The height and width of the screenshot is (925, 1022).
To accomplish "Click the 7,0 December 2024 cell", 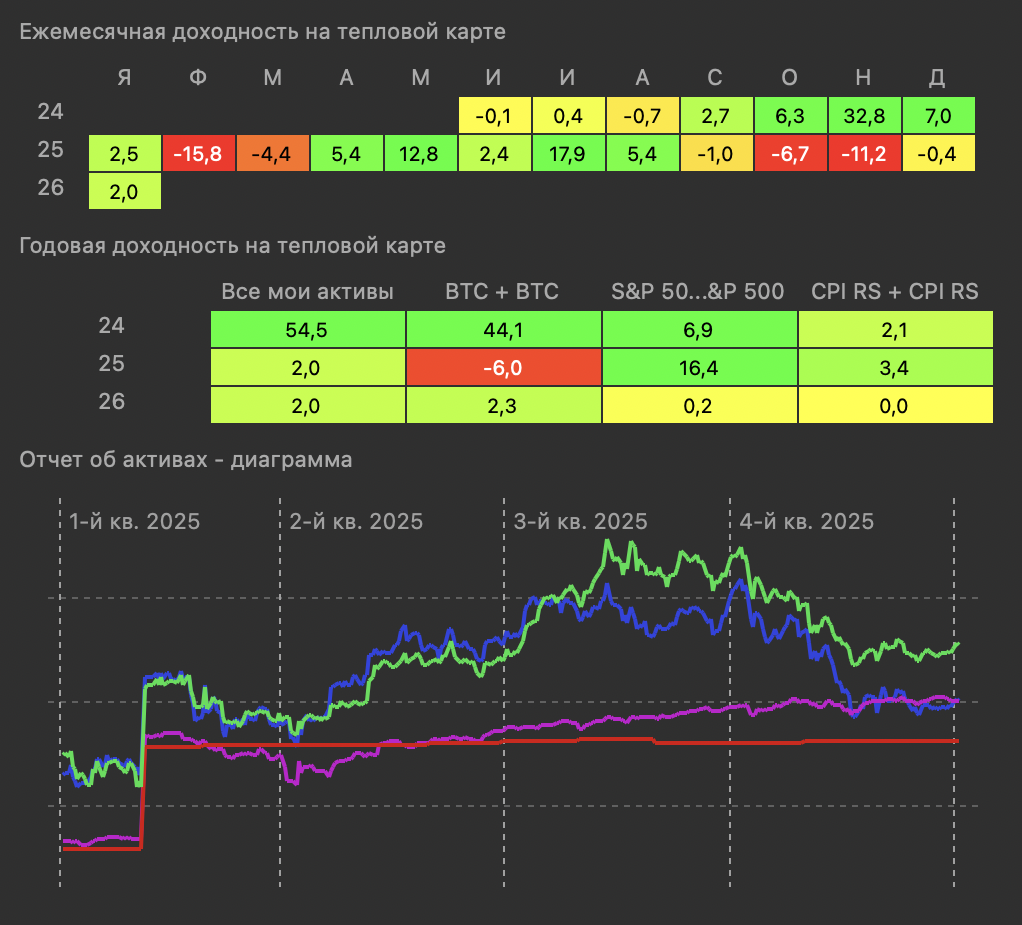I will click(939, 115).
